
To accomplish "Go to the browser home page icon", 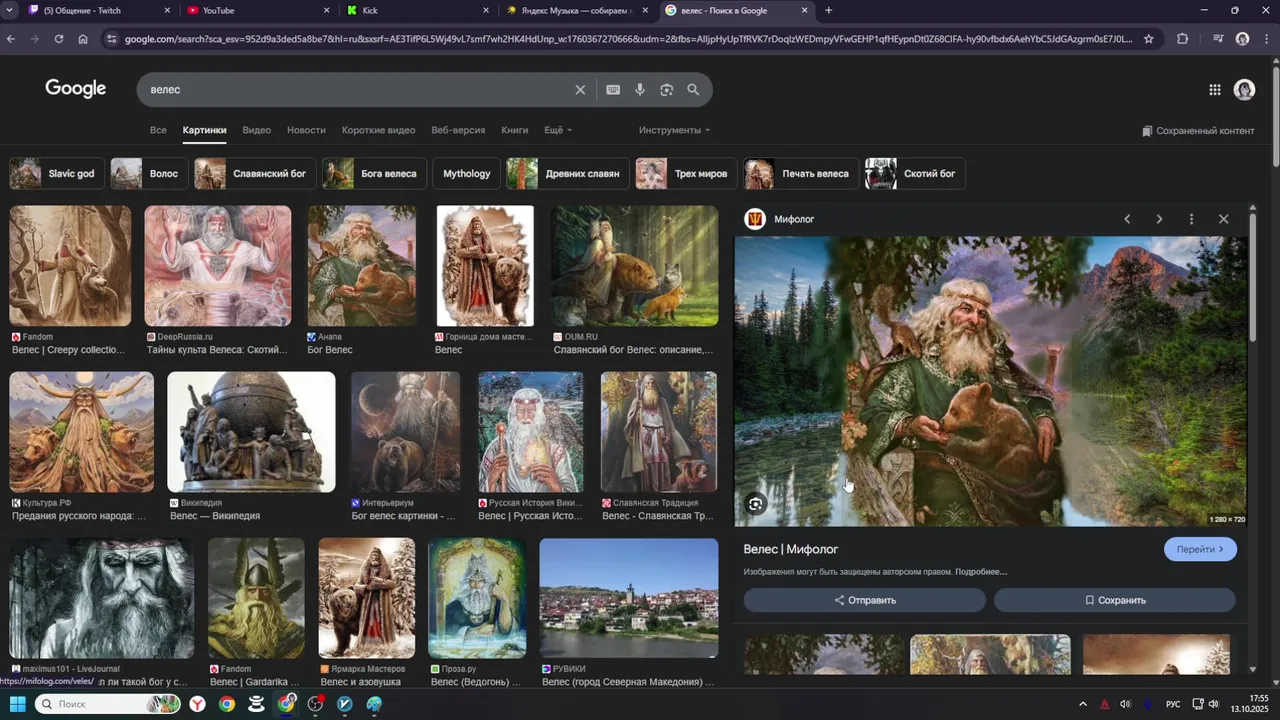I will [83, 39].
